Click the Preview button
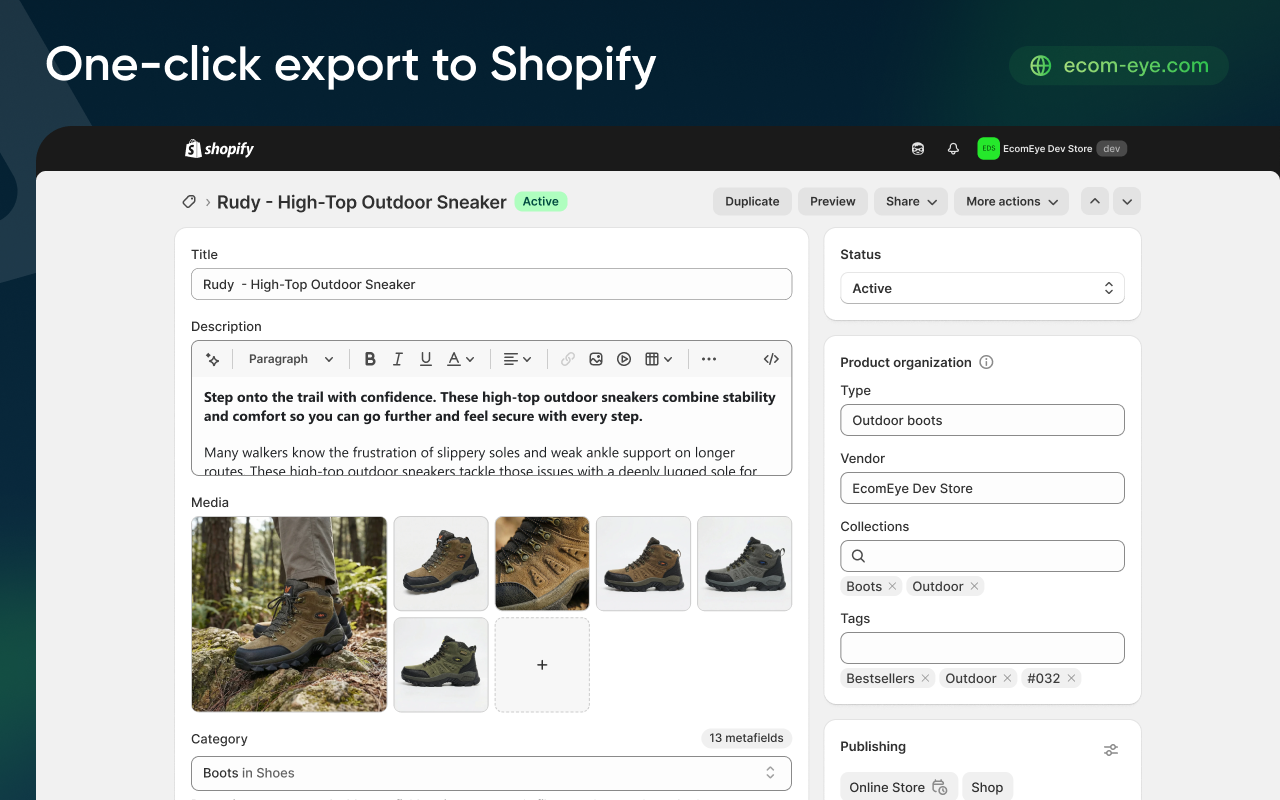 click(x=833, y=201)
